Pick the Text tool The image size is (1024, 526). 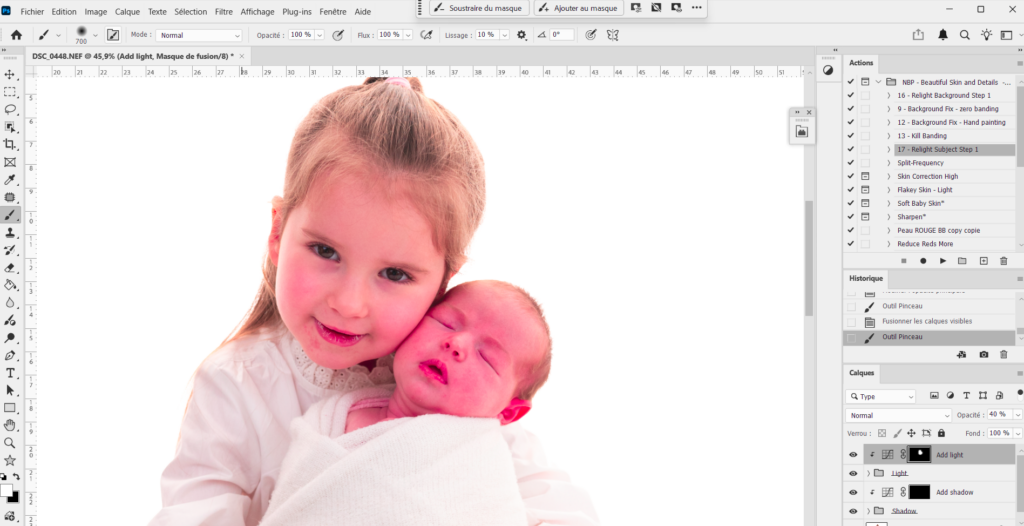click(10, 373)
